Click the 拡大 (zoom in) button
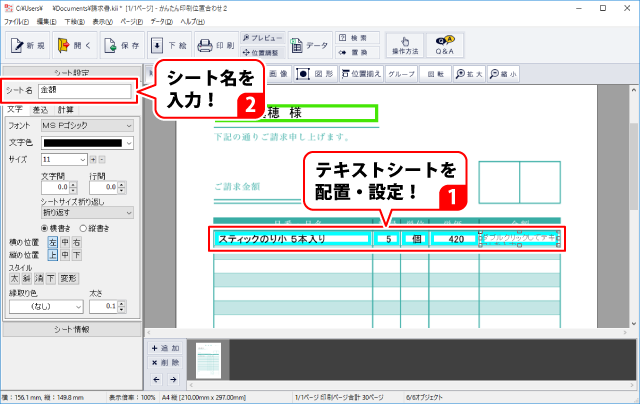Image resolution: width=640 pixels, height=404 pixels. coord(469,74)
